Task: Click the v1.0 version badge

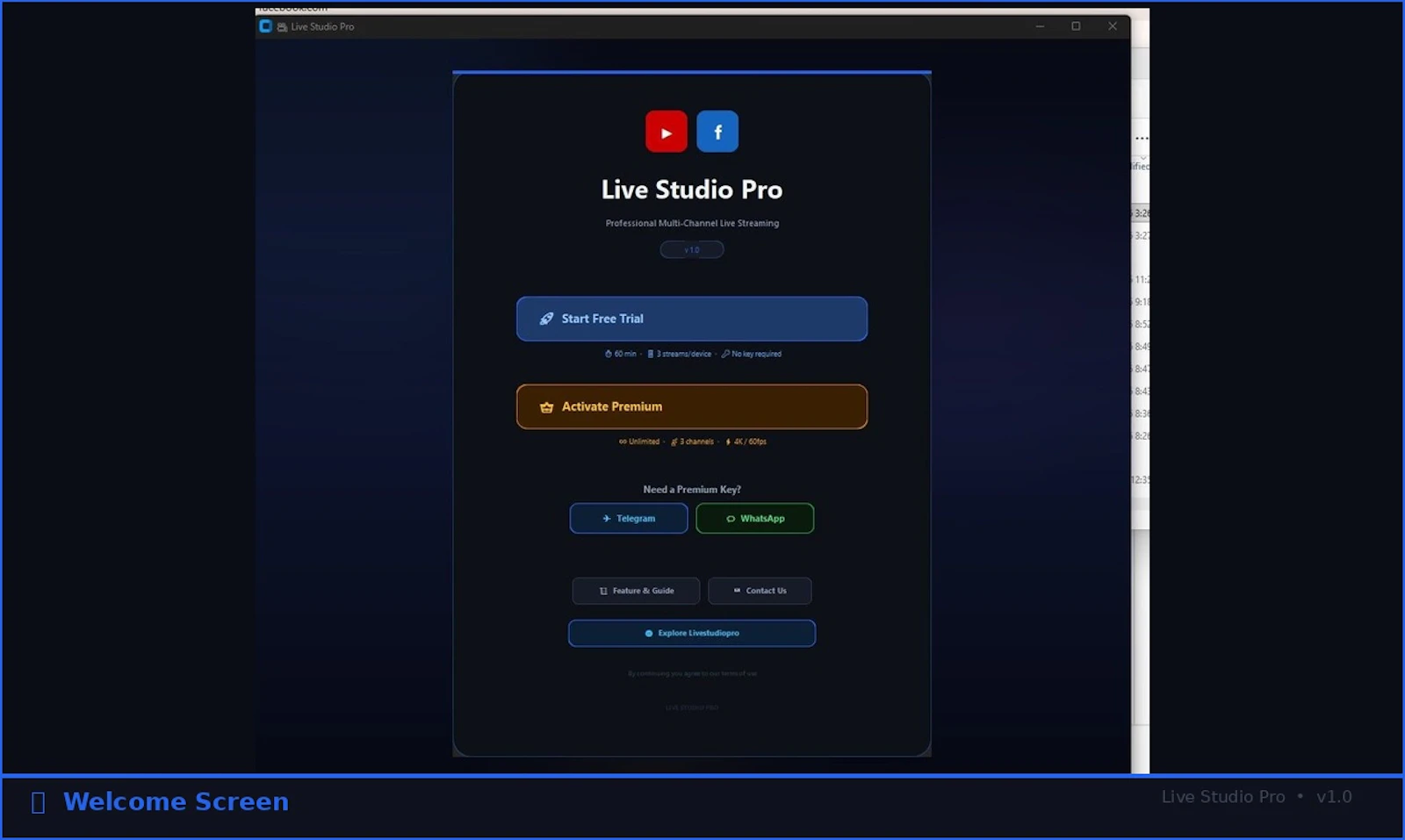Action: coord(692,250)
